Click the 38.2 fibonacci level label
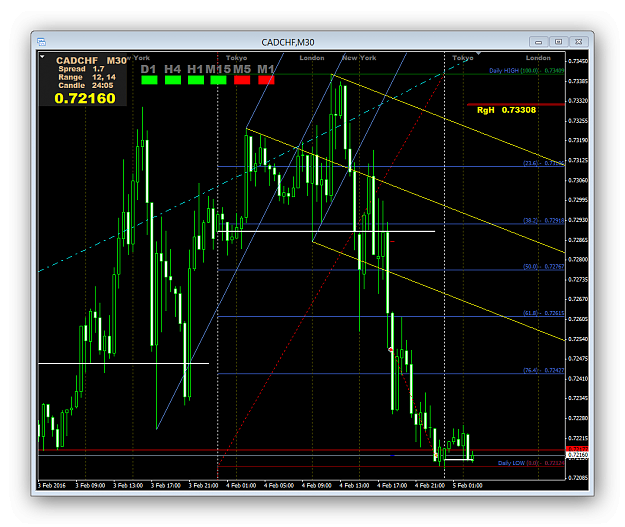 (x=544, y=220)
